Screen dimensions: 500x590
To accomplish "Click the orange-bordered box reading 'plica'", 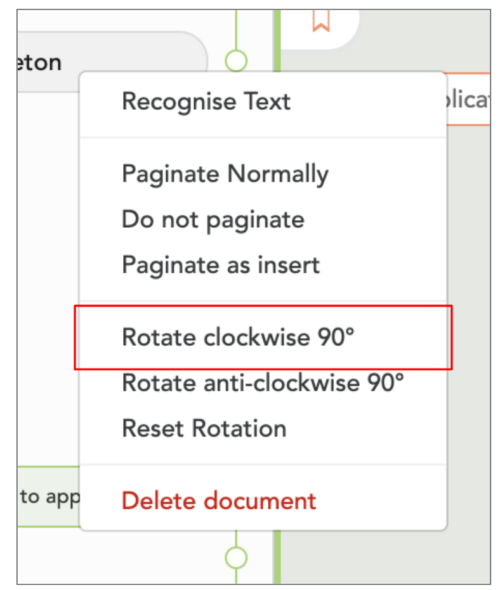I will point(468,99).
